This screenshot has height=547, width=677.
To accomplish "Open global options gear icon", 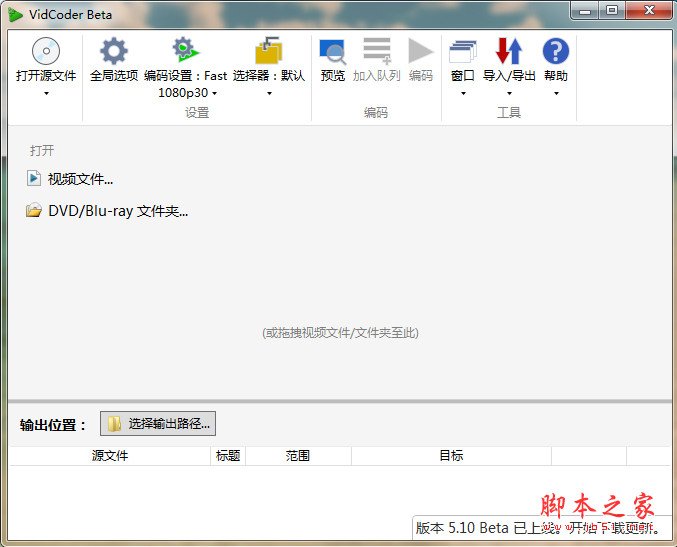I will coord(114,51).
